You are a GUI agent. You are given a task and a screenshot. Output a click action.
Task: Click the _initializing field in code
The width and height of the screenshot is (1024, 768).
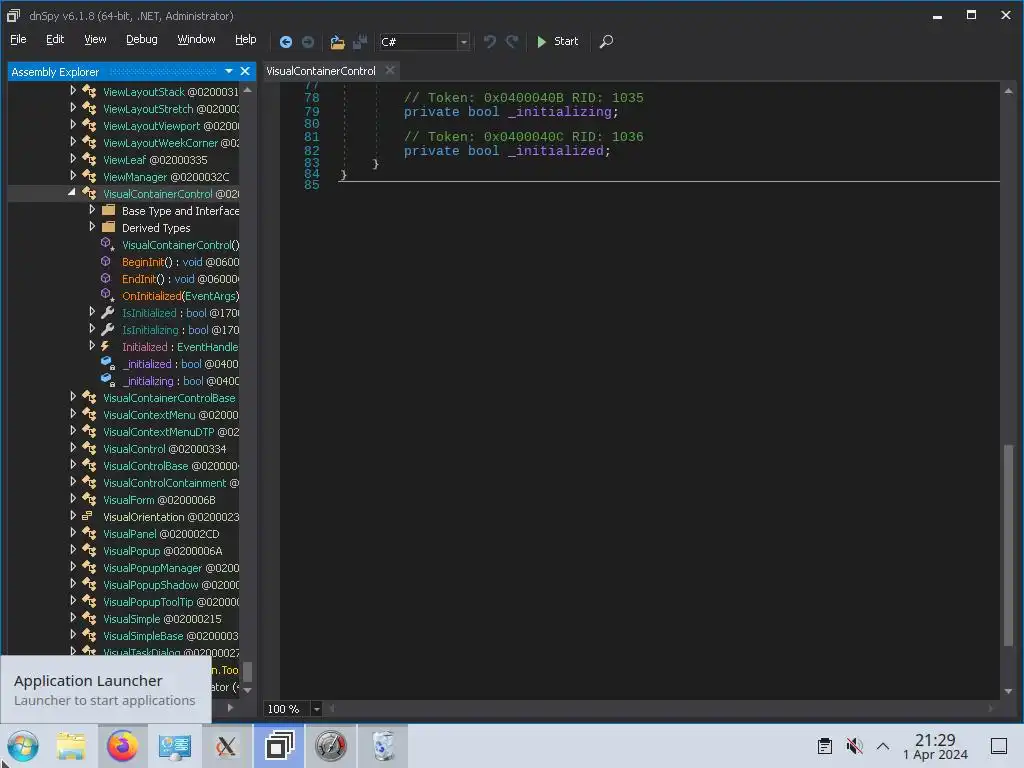[x=560, y=112]
